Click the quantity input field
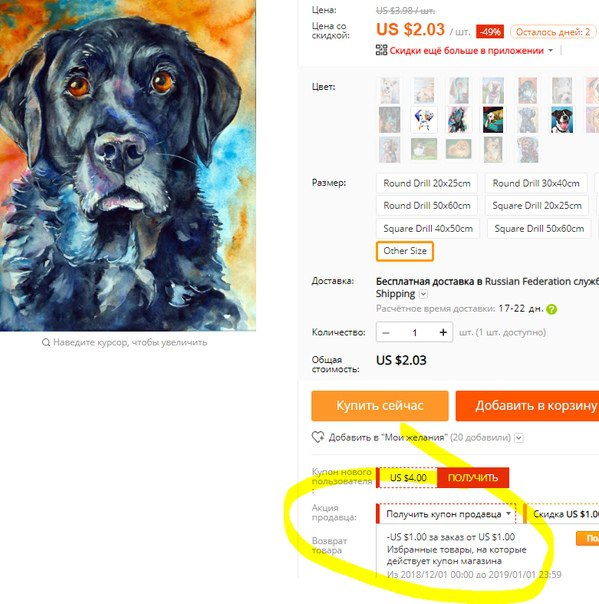 (x=414, y=332)
